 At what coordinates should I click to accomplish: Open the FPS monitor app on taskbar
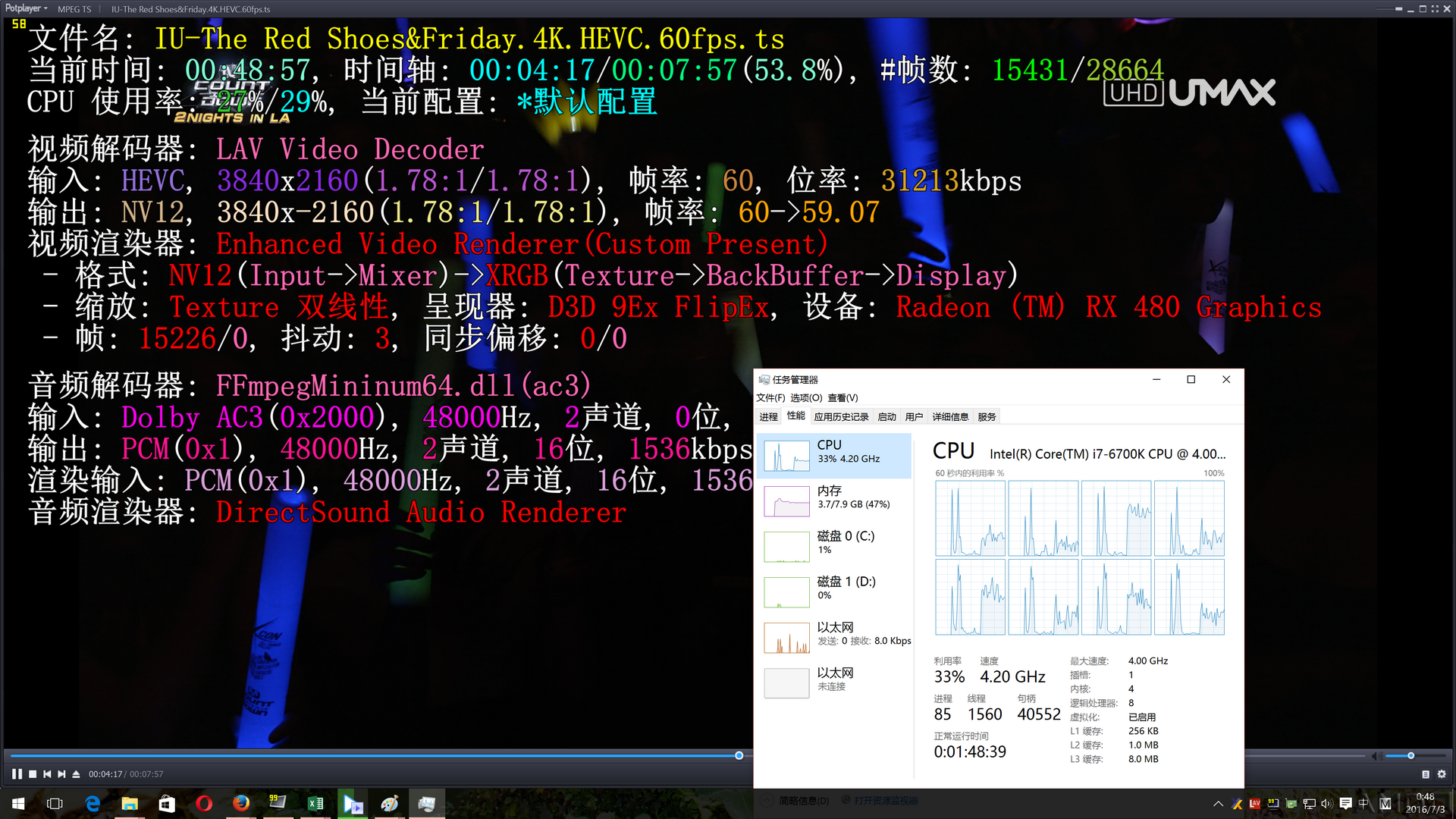(x=278, y=804)
